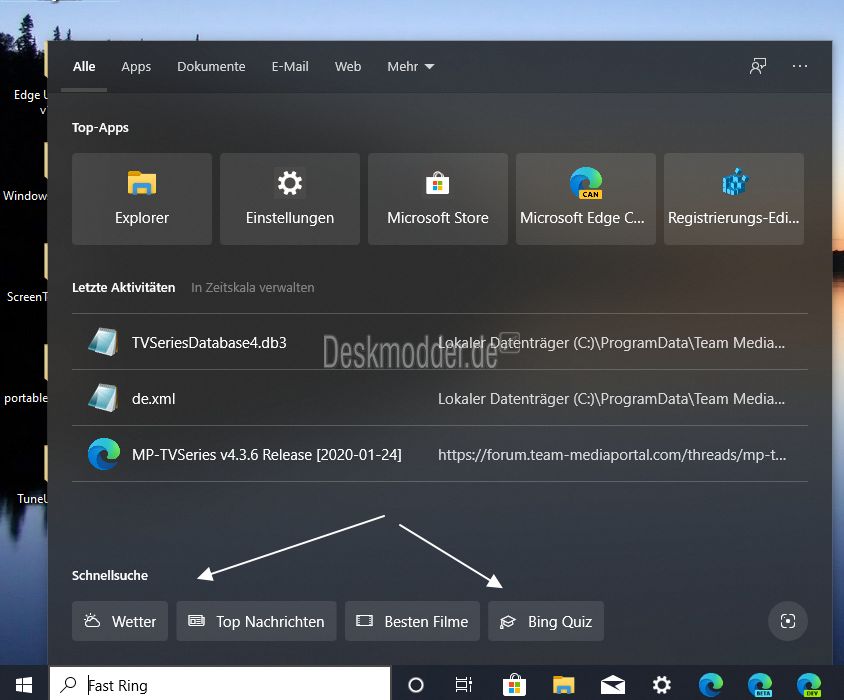Screen dimensions: 844x700
Task: Click the Wetter quick search button
Action: [x=120, y=621]
